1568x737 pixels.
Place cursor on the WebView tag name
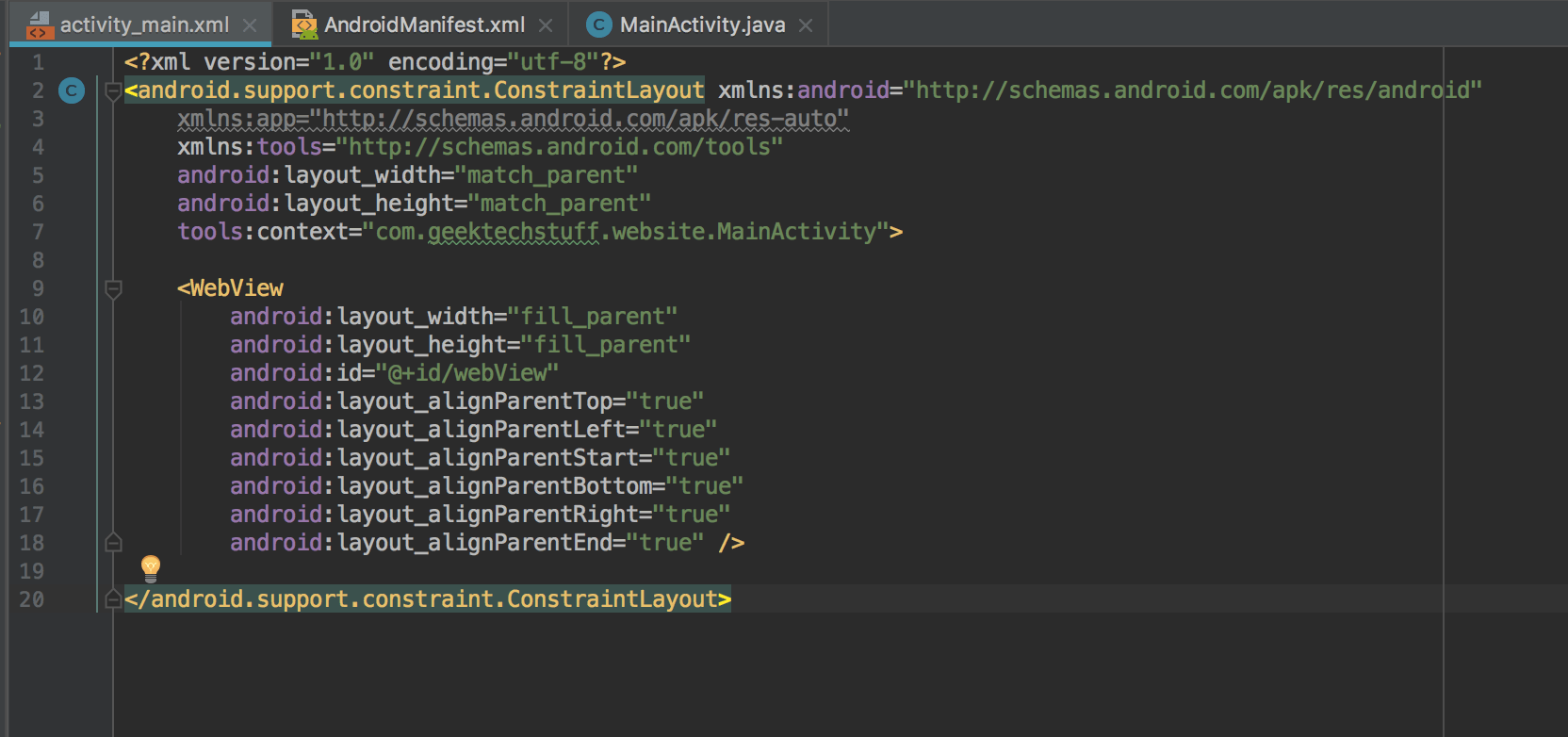click(237, 288)
